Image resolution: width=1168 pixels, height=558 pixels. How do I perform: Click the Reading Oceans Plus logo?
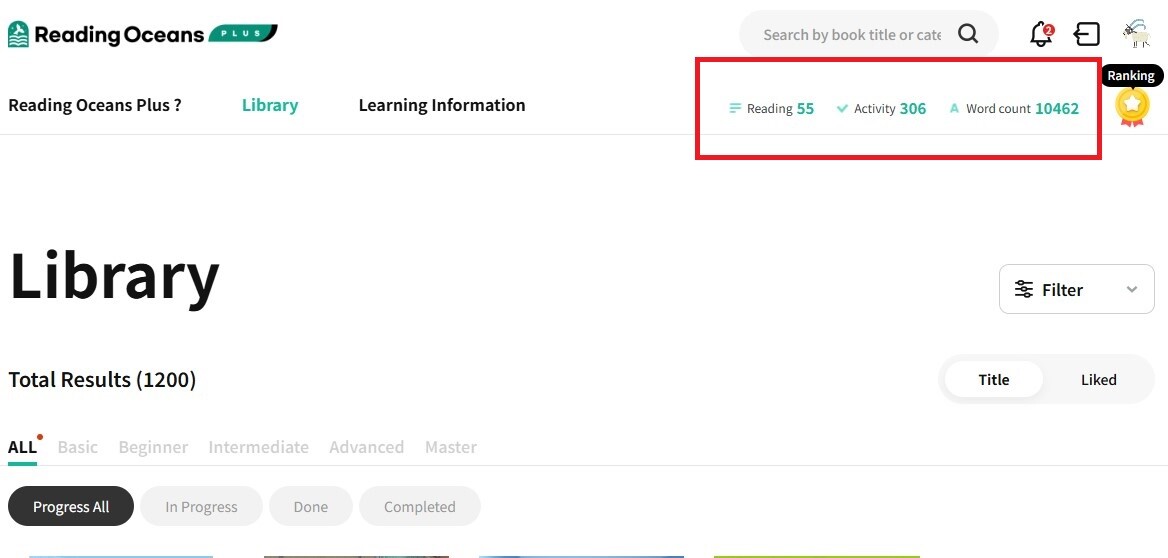(x=142, y=35)
